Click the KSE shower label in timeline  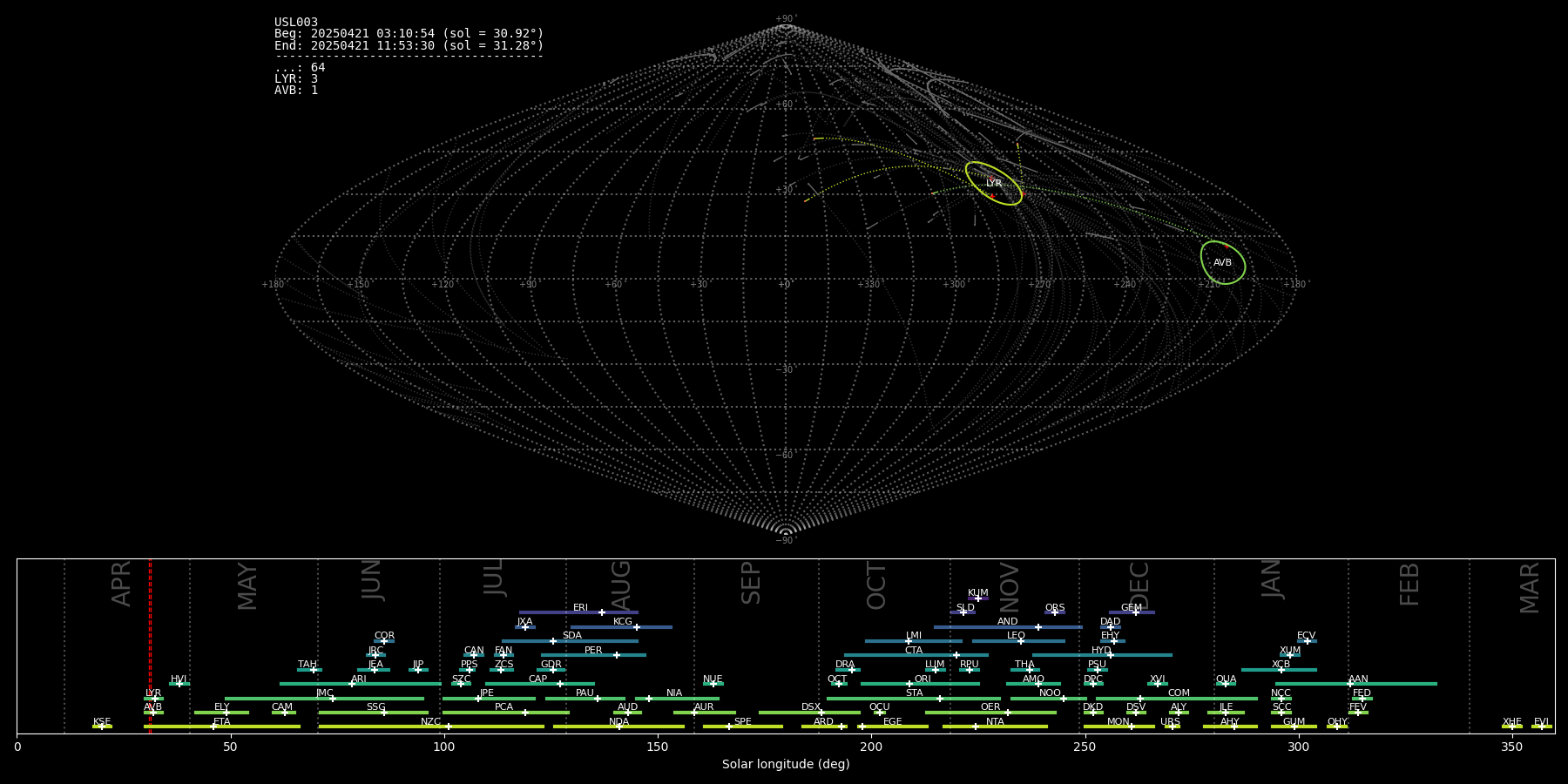(102, 722)
